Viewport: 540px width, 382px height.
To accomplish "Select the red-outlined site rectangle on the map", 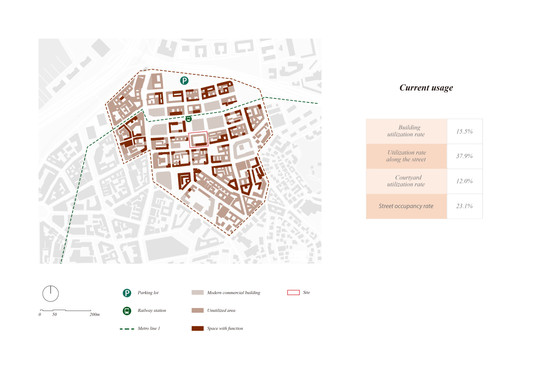I will (199, 140).
